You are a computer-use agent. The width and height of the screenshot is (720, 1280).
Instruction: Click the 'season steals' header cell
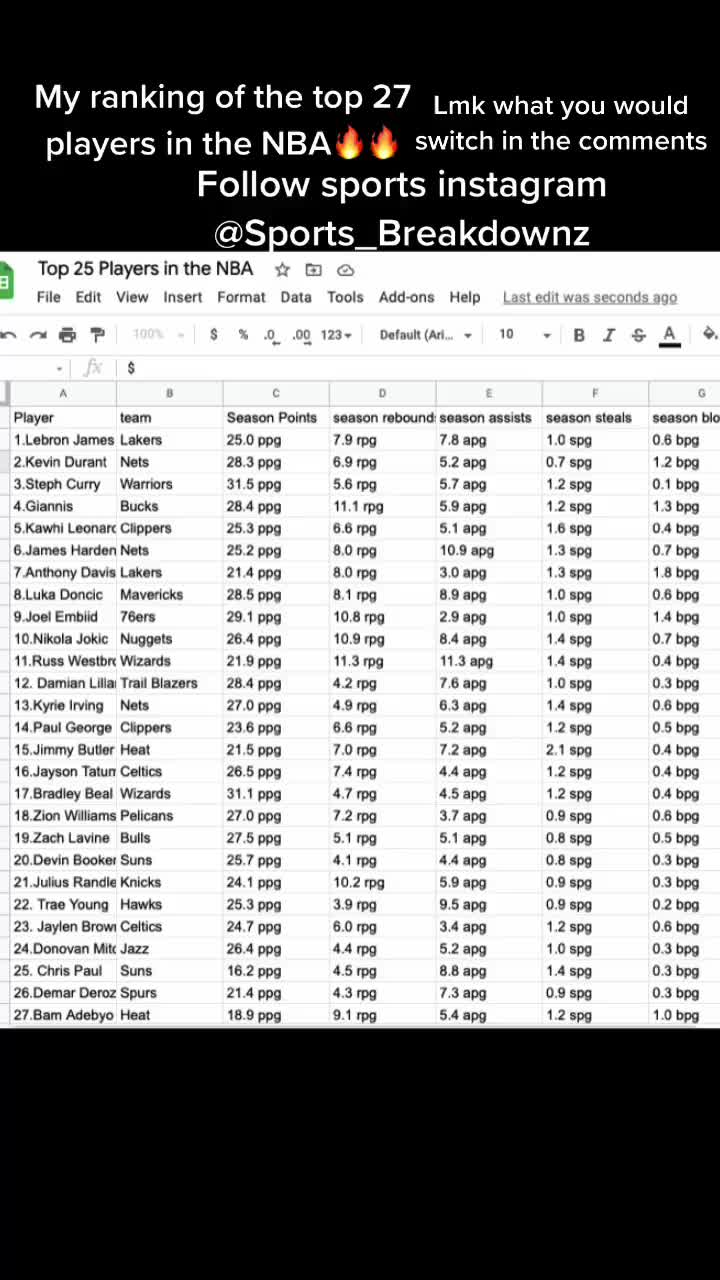(595, 417)
